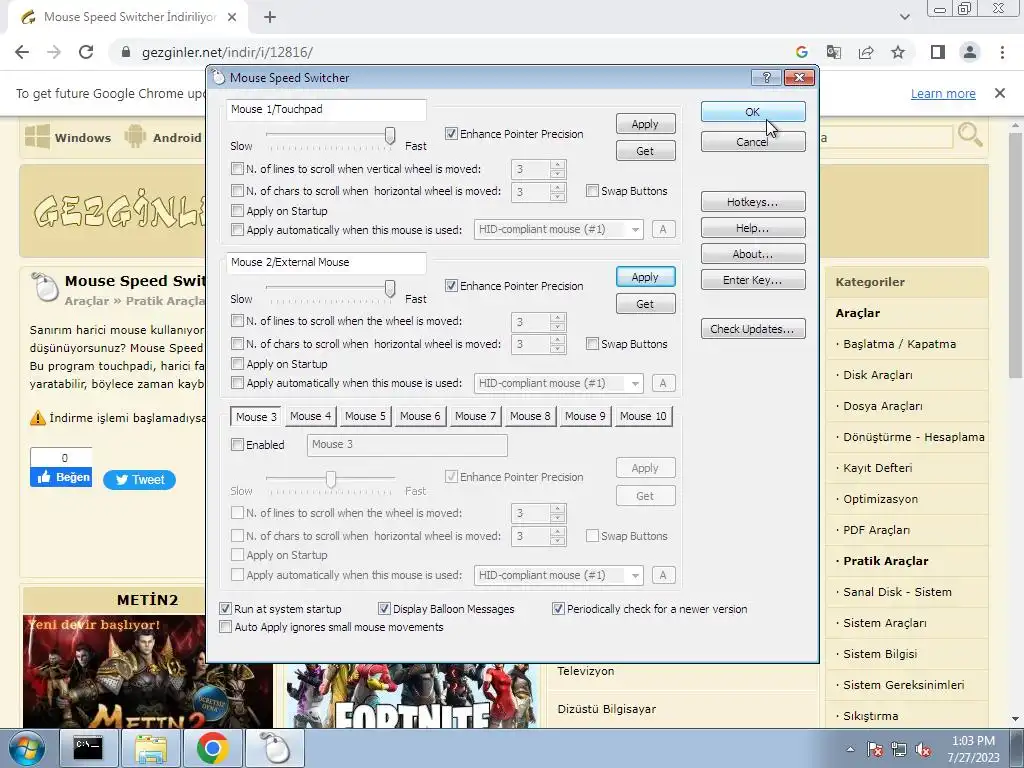1024x768 pixels.
Task: Click the dialog help question-mark button
Action: (x=767, y=78)
